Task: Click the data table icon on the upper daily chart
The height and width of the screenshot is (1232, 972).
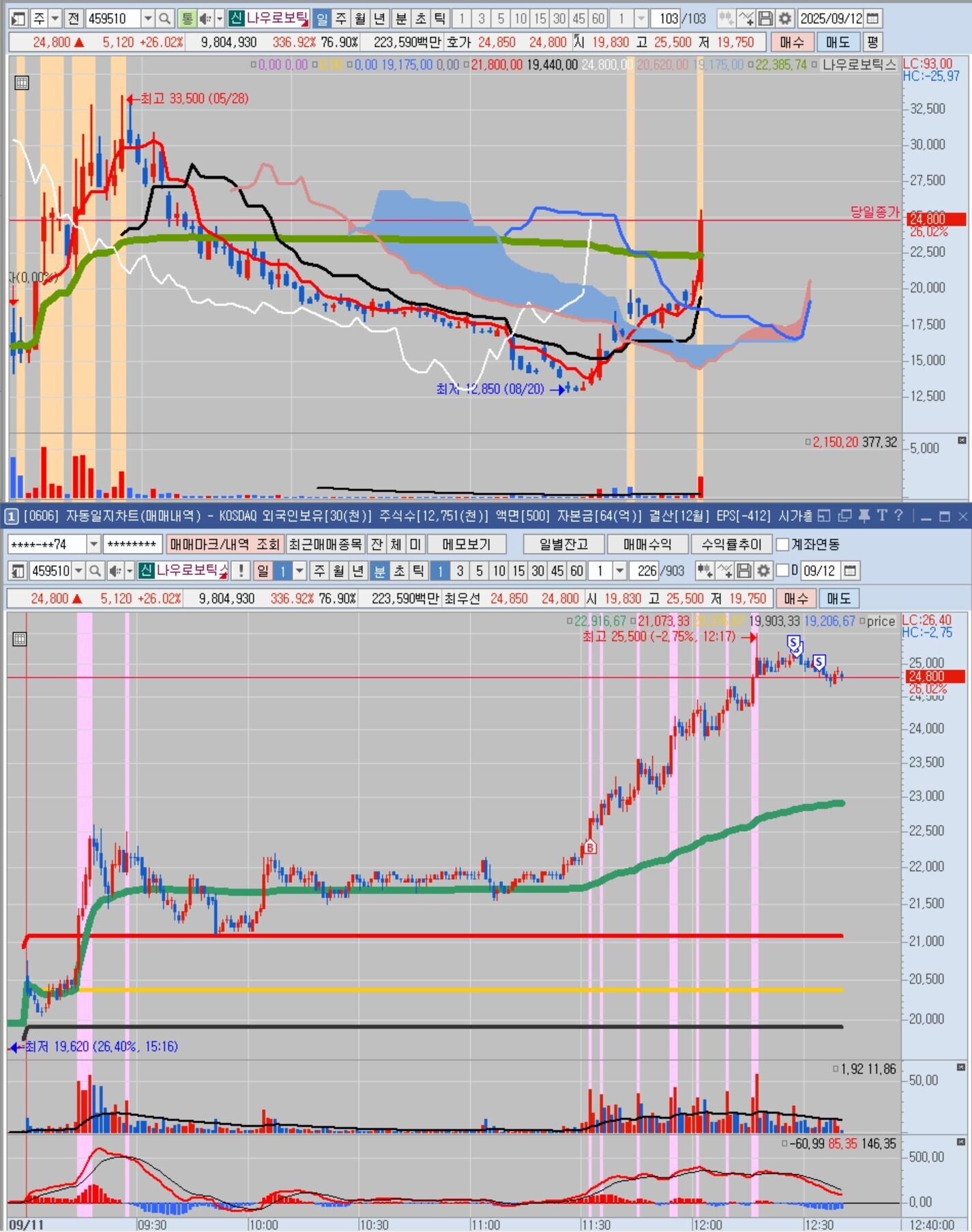Action: pos(22,83)
